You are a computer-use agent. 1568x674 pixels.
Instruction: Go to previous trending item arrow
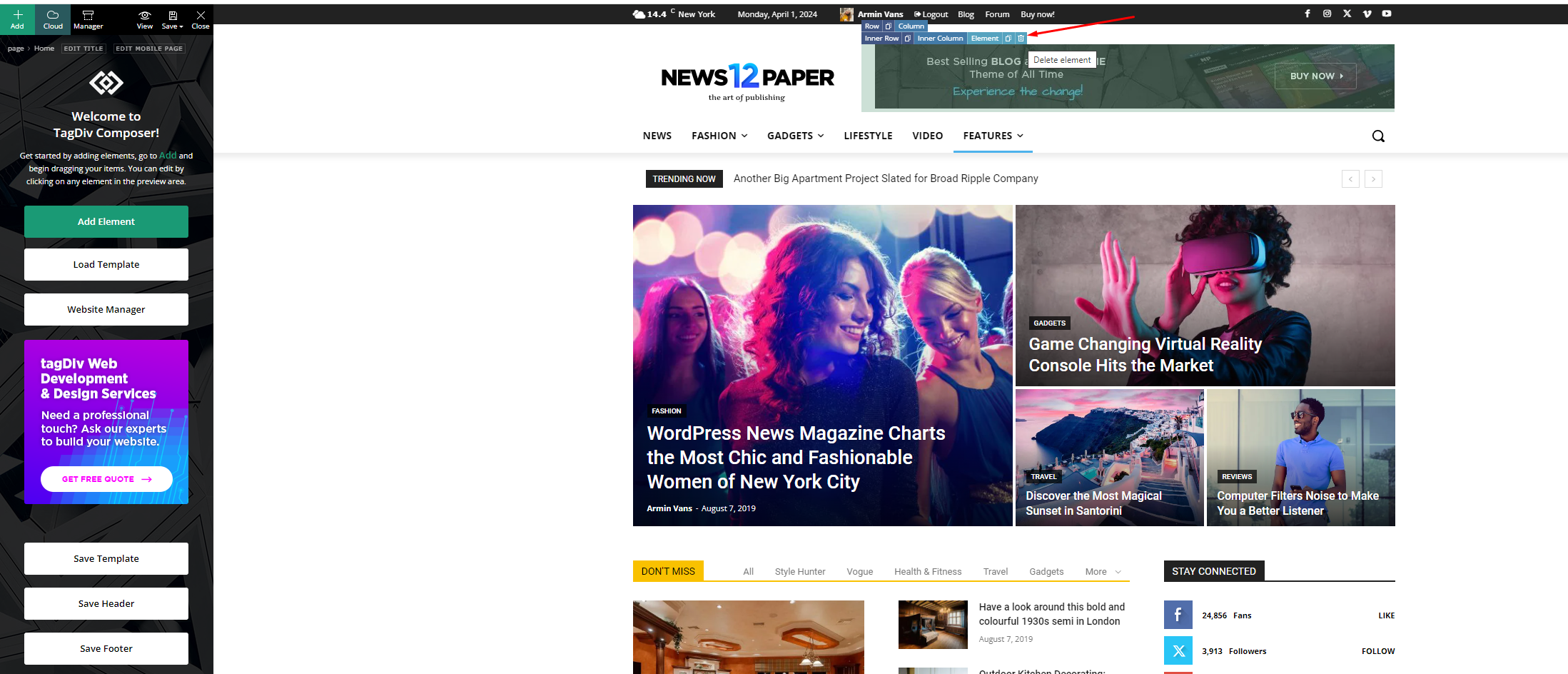coord(1350,179)
